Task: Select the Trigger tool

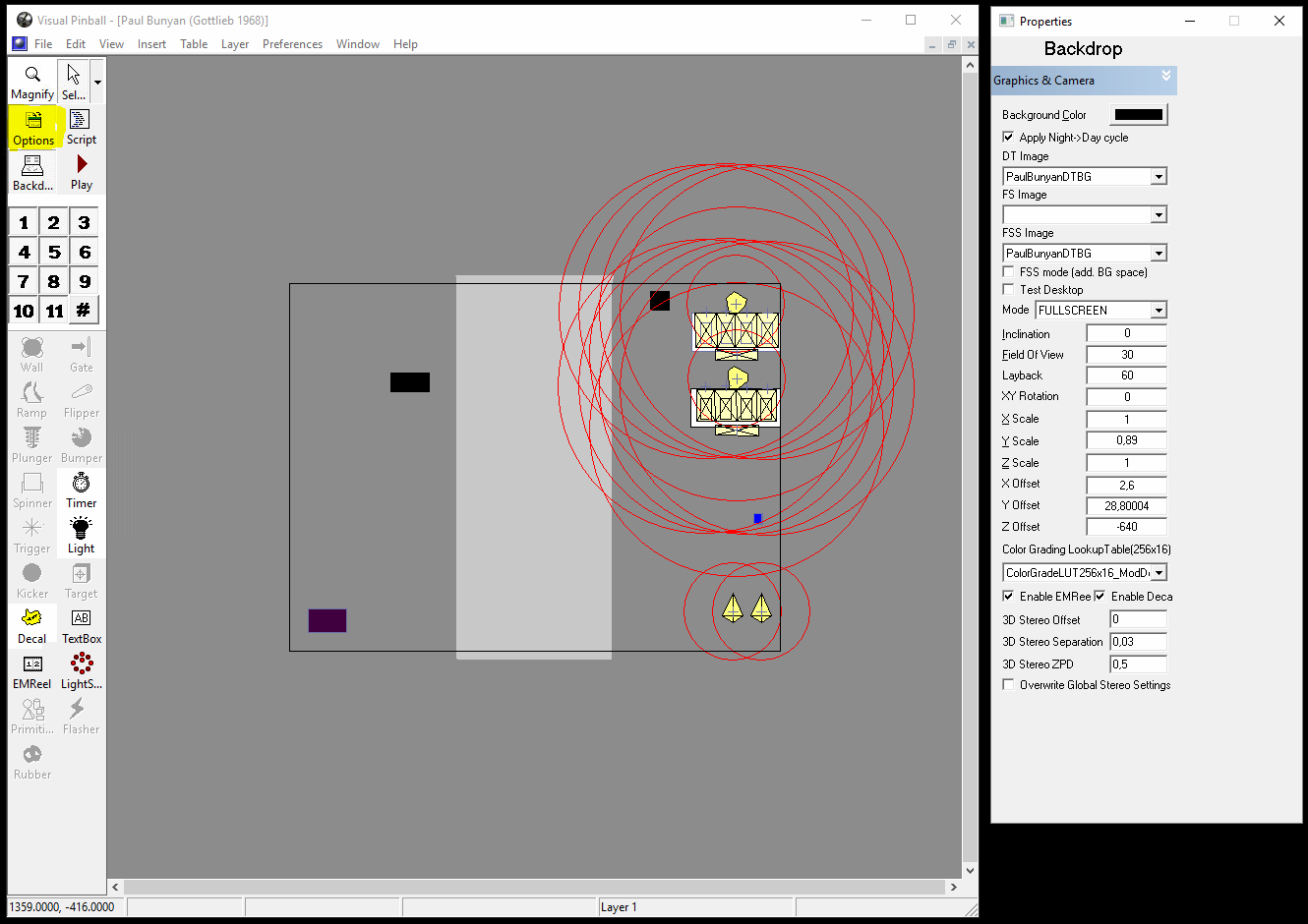Action: click(32, 535)
